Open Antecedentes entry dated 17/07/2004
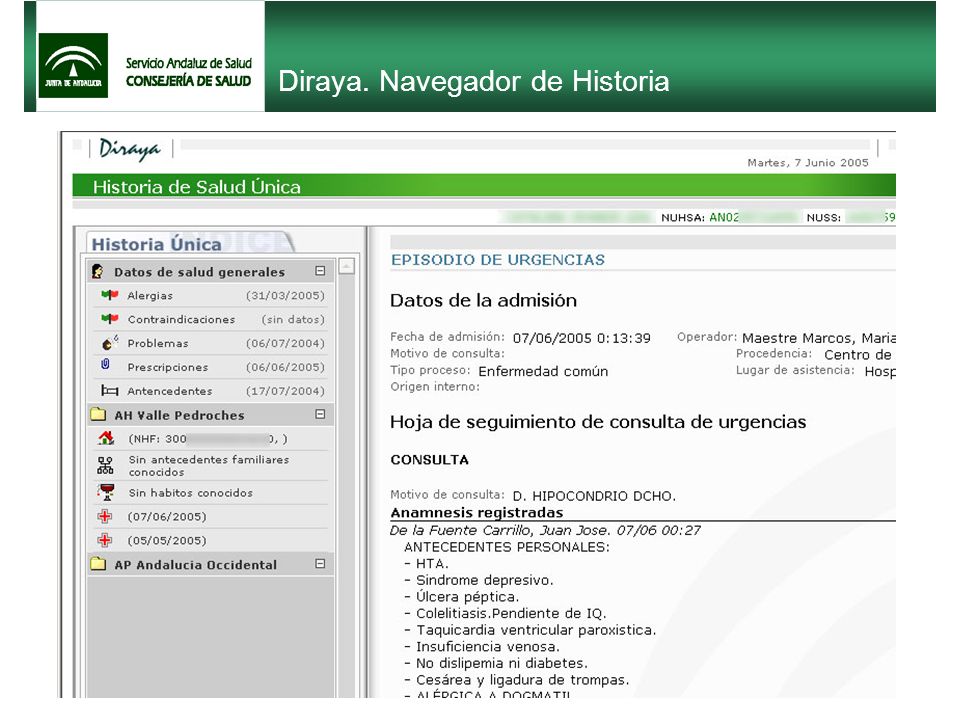The image size is (960, 720). (x=211, y=391)
